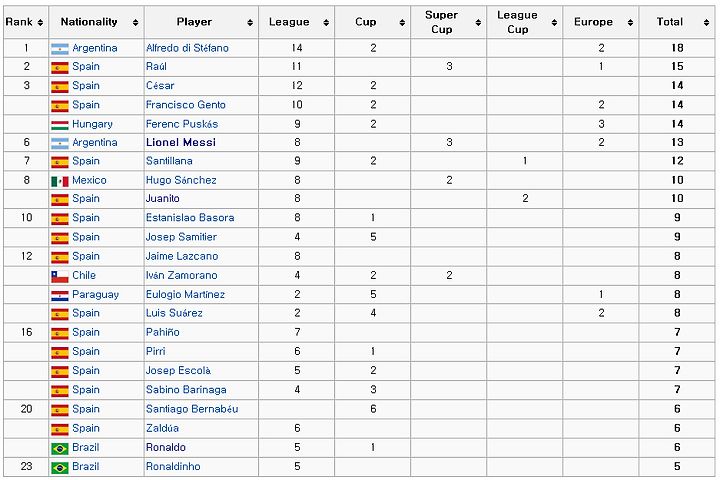The width and height of the screenshot is (720, 480).
Task: Open the Hugo Sánchez player page
Action: click(181, 180)
